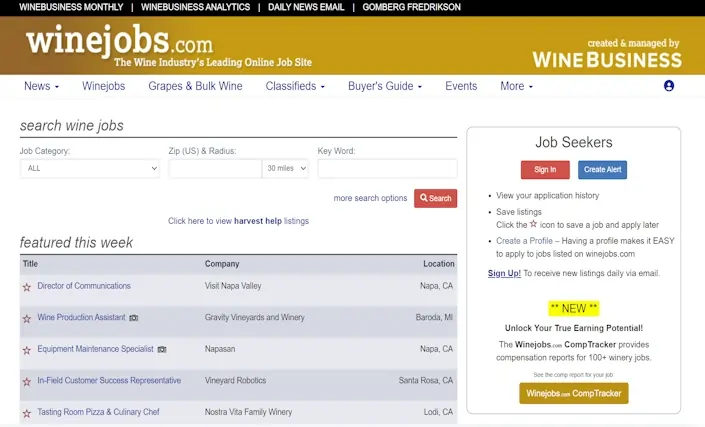Open the Director of Communications job listing
Viewport: 705px width, 427px height.
coord(84,286)
